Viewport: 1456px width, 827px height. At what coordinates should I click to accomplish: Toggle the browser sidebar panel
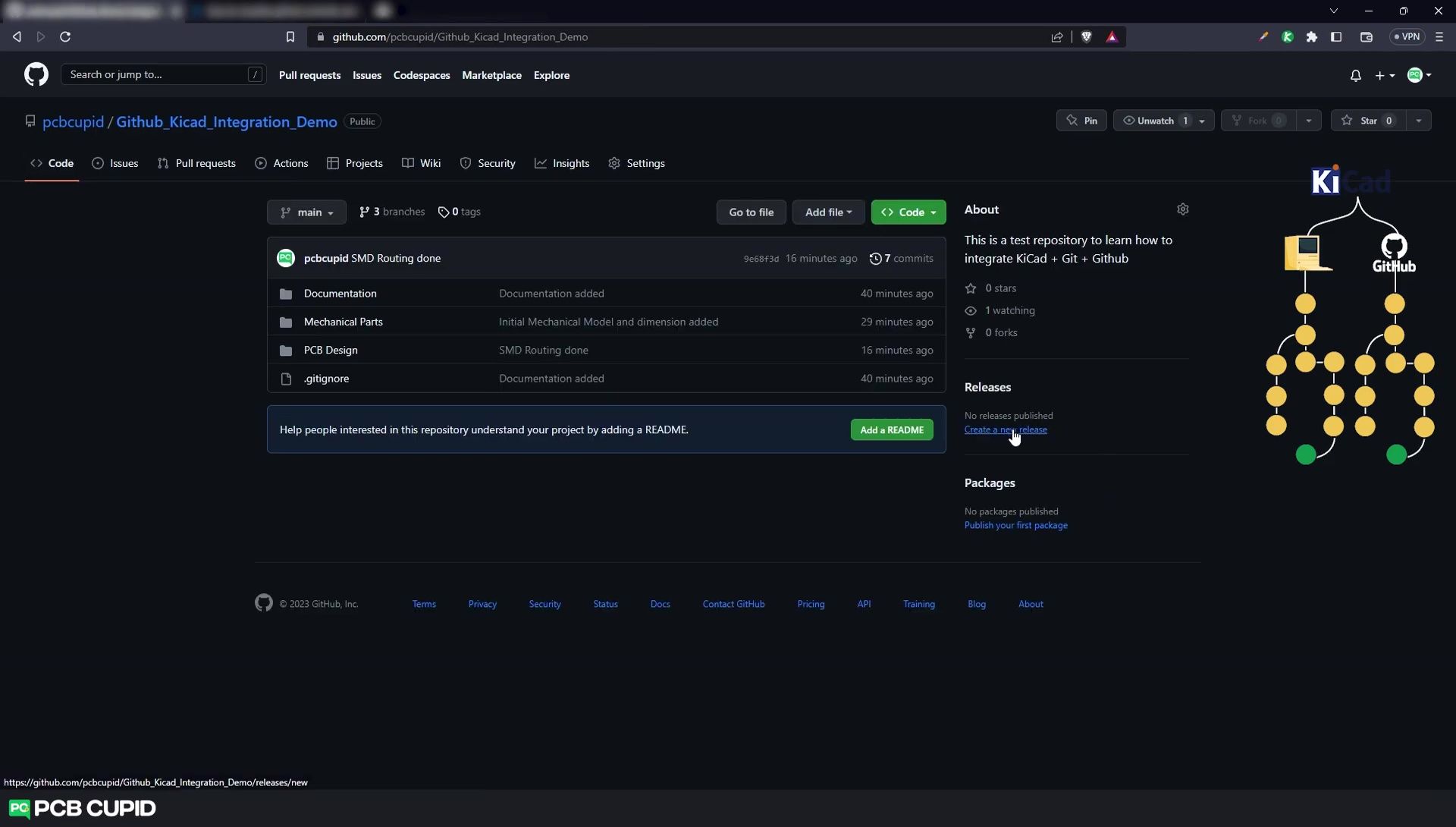click(1336, 36)
